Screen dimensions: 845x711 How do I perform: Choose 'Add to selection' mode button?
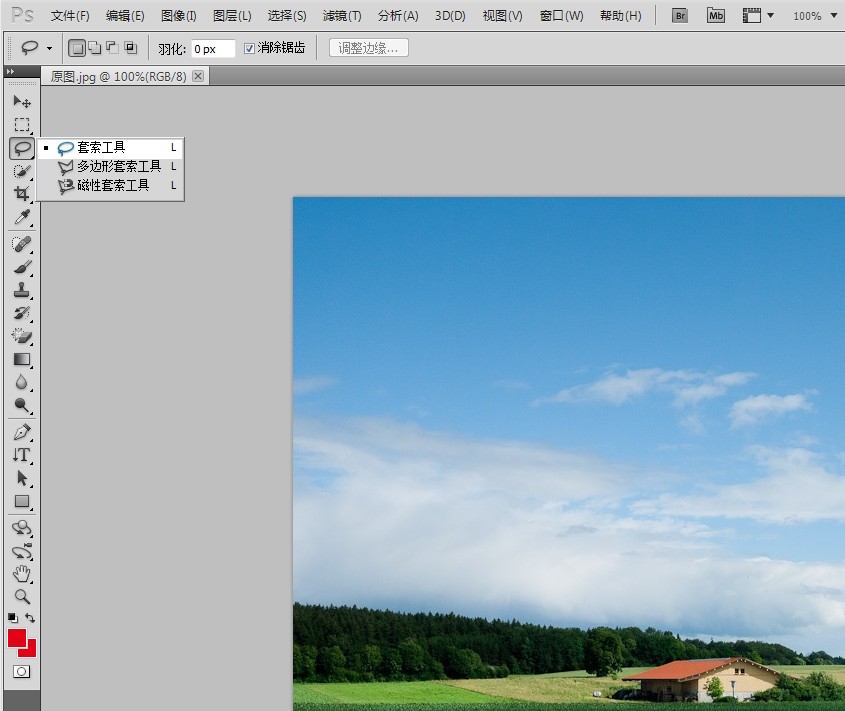[x=94, y=49]
